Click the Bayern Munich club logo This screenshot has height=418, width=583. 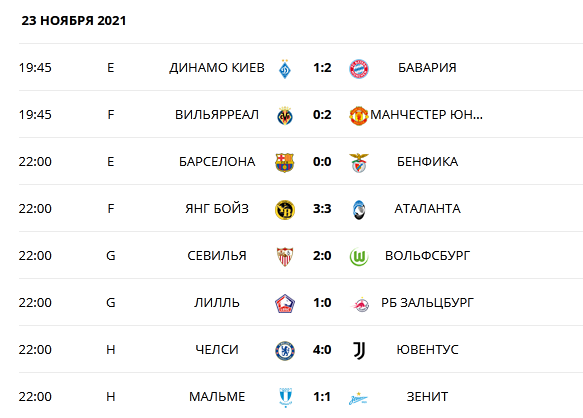click(359, 69)
